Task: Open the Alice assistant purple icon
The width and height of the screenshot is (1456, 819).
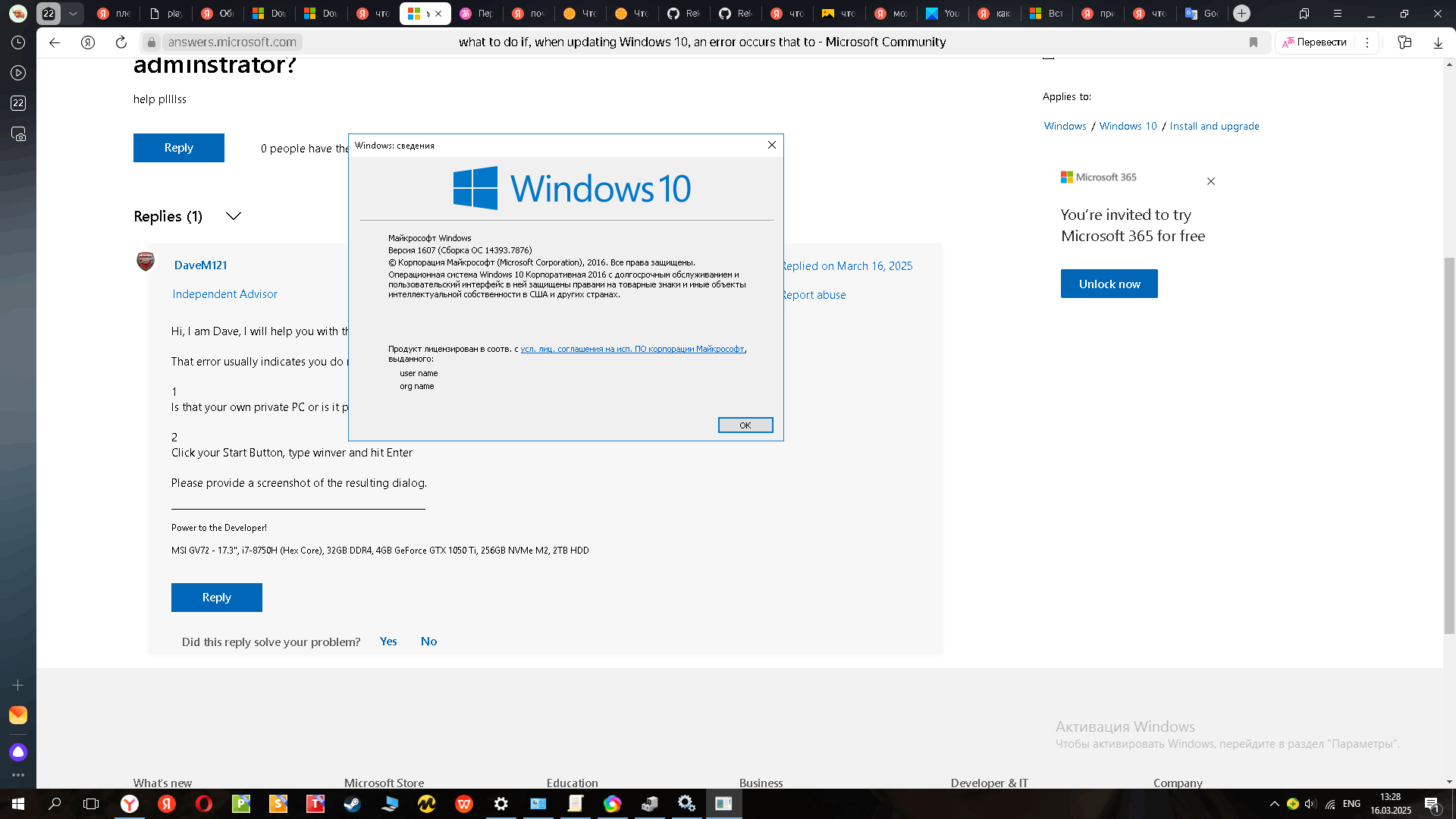Action: 18,752
